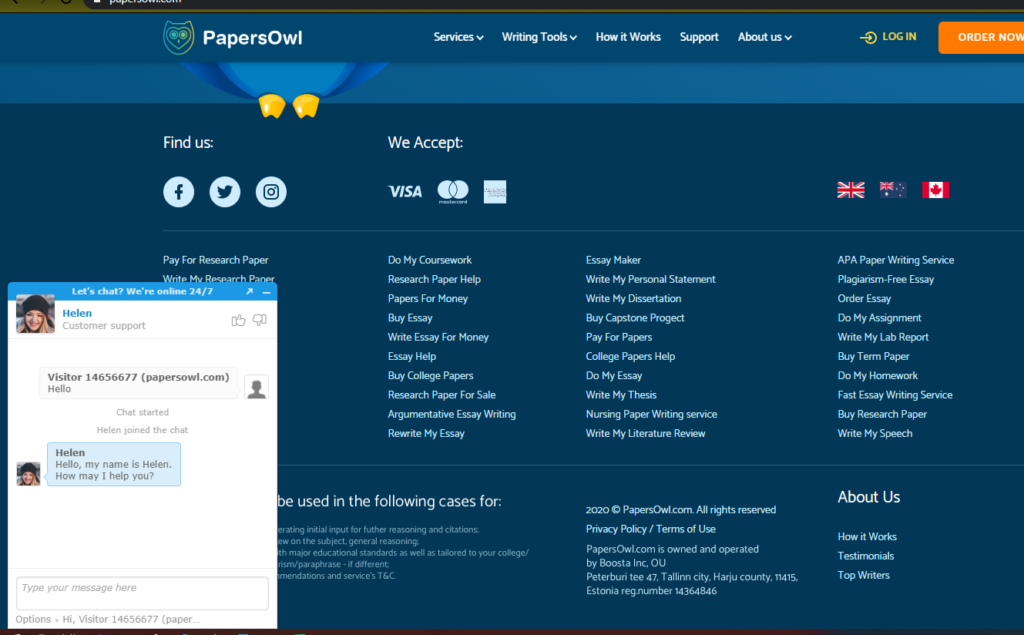Image resolution: width=1024 pixels, height=635 pixels.
Task: Open Argumentative Essay Writing link
Action: pos(452,414)
